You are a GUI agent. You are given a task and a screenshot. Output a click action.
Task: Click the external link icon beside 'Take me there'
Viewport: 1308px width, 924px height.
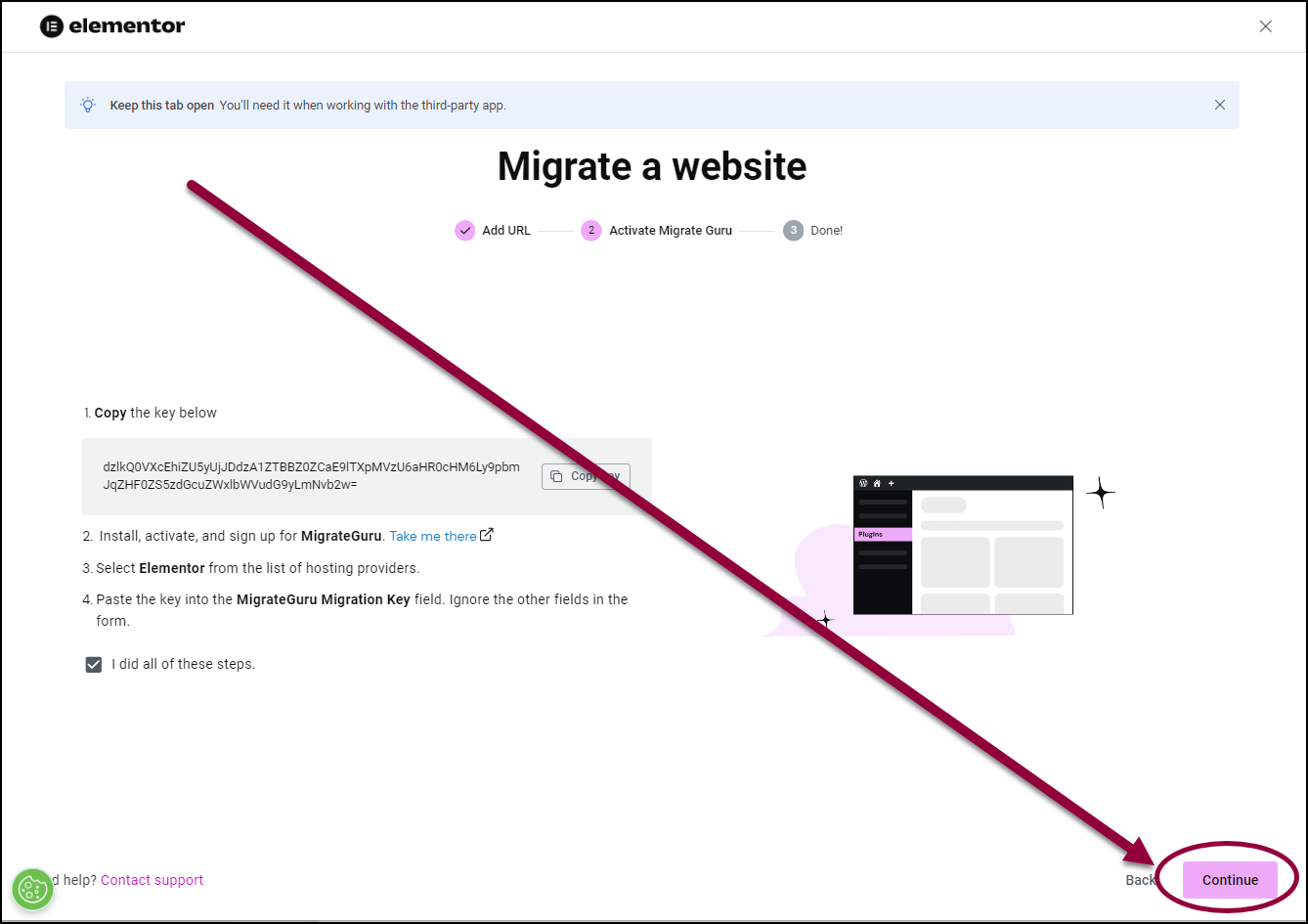coord(487,535)
